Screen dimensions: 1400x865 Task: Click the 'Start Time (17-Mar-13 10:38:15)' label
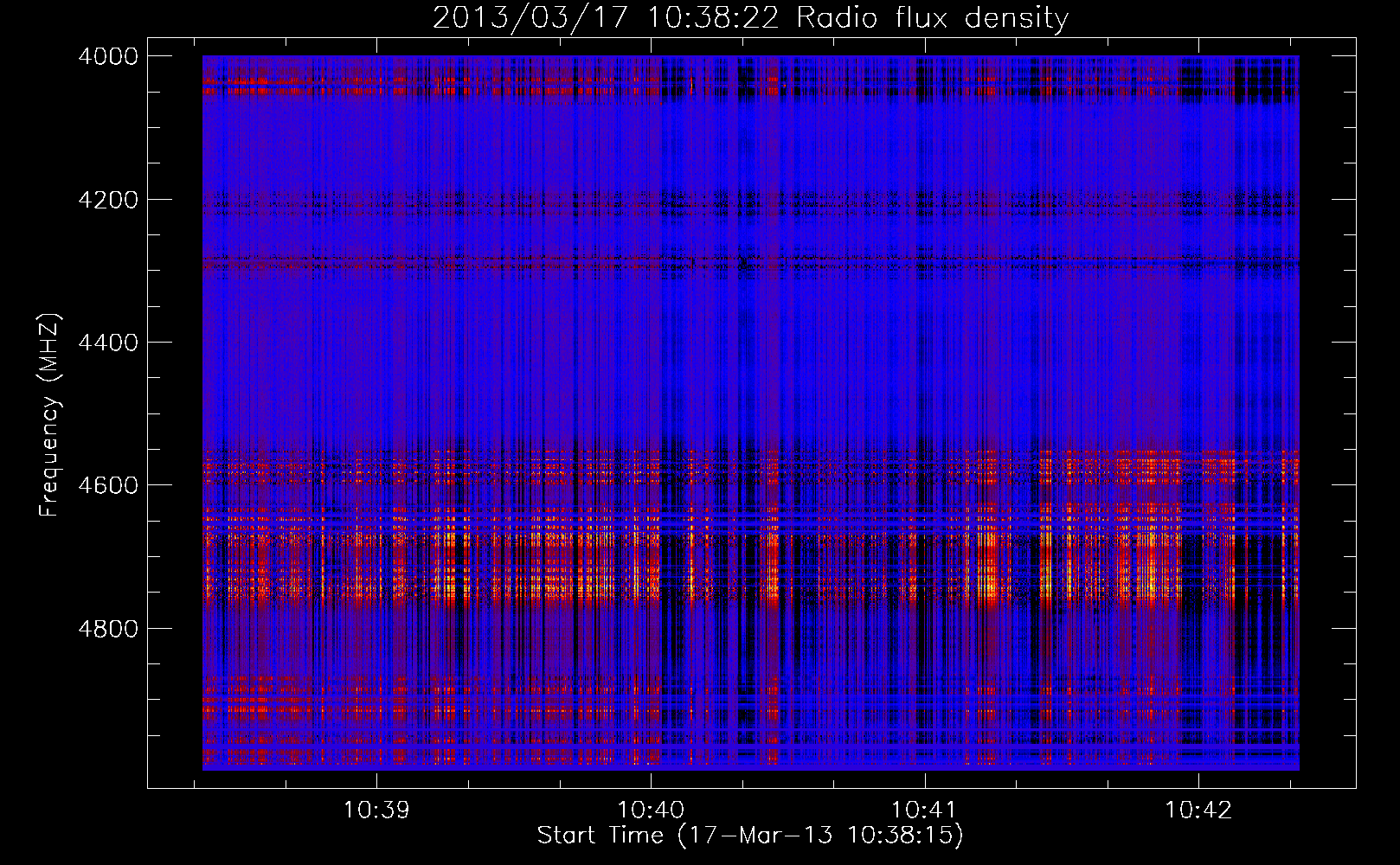750,836
